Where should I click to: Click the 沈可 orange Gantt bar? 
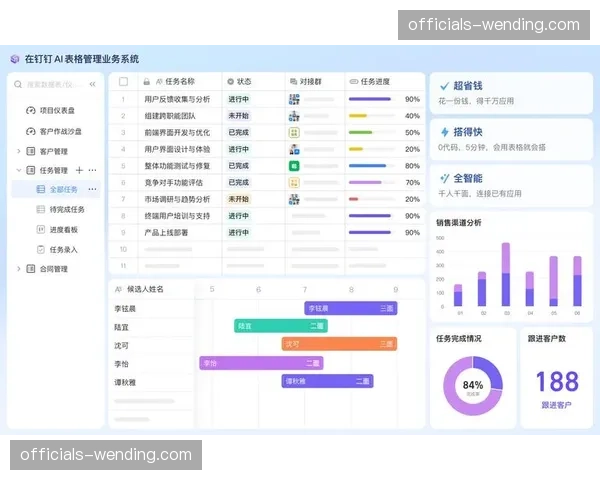[339, 344]
